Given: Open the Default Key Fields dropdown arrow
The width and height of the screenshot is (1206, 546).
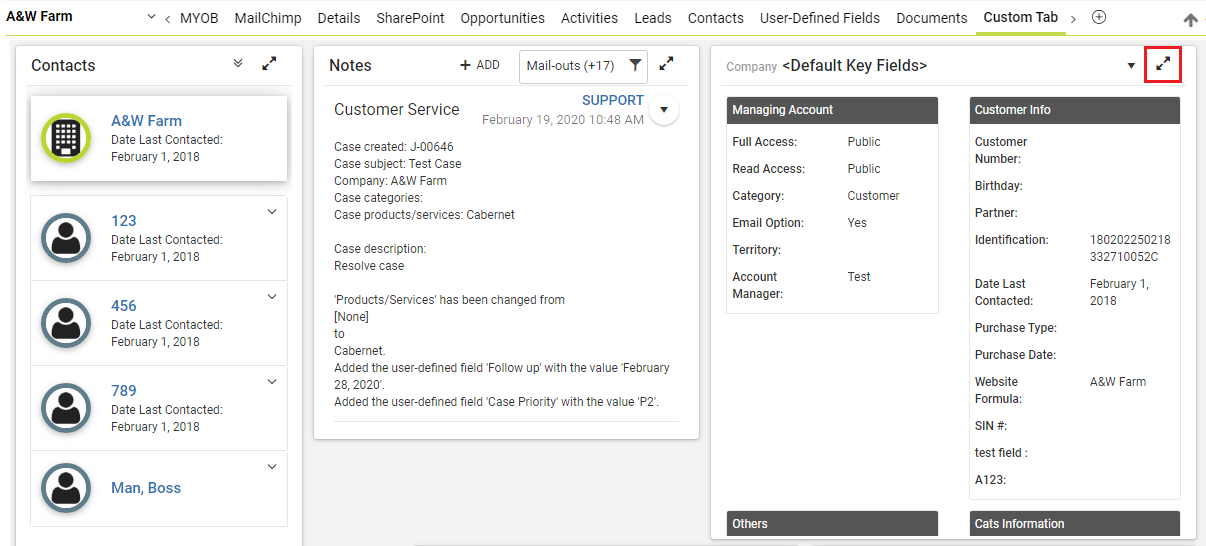Looking at the screenshot, I should [1131, 66].
